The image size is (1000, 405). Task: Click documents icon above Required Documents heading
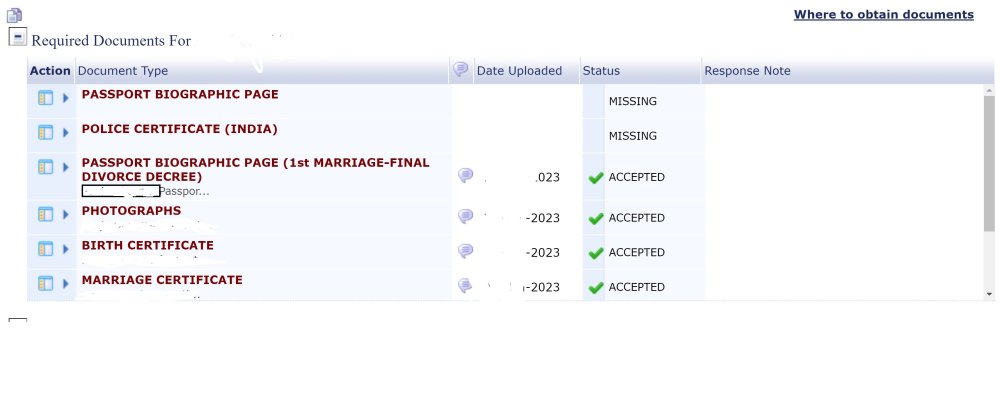[x=15, y=15]
